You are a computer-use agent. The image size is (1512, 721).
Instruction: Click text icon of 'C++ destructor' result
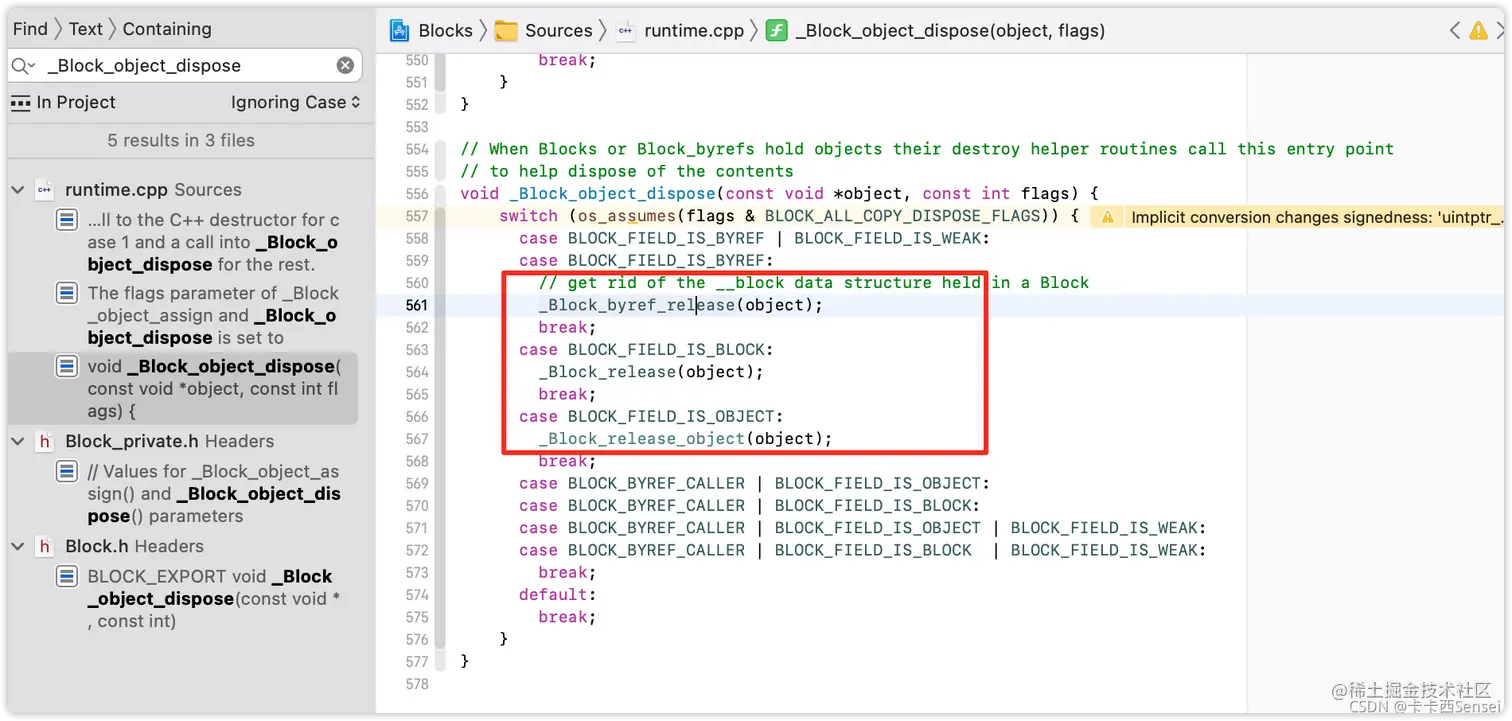[66, 220]
